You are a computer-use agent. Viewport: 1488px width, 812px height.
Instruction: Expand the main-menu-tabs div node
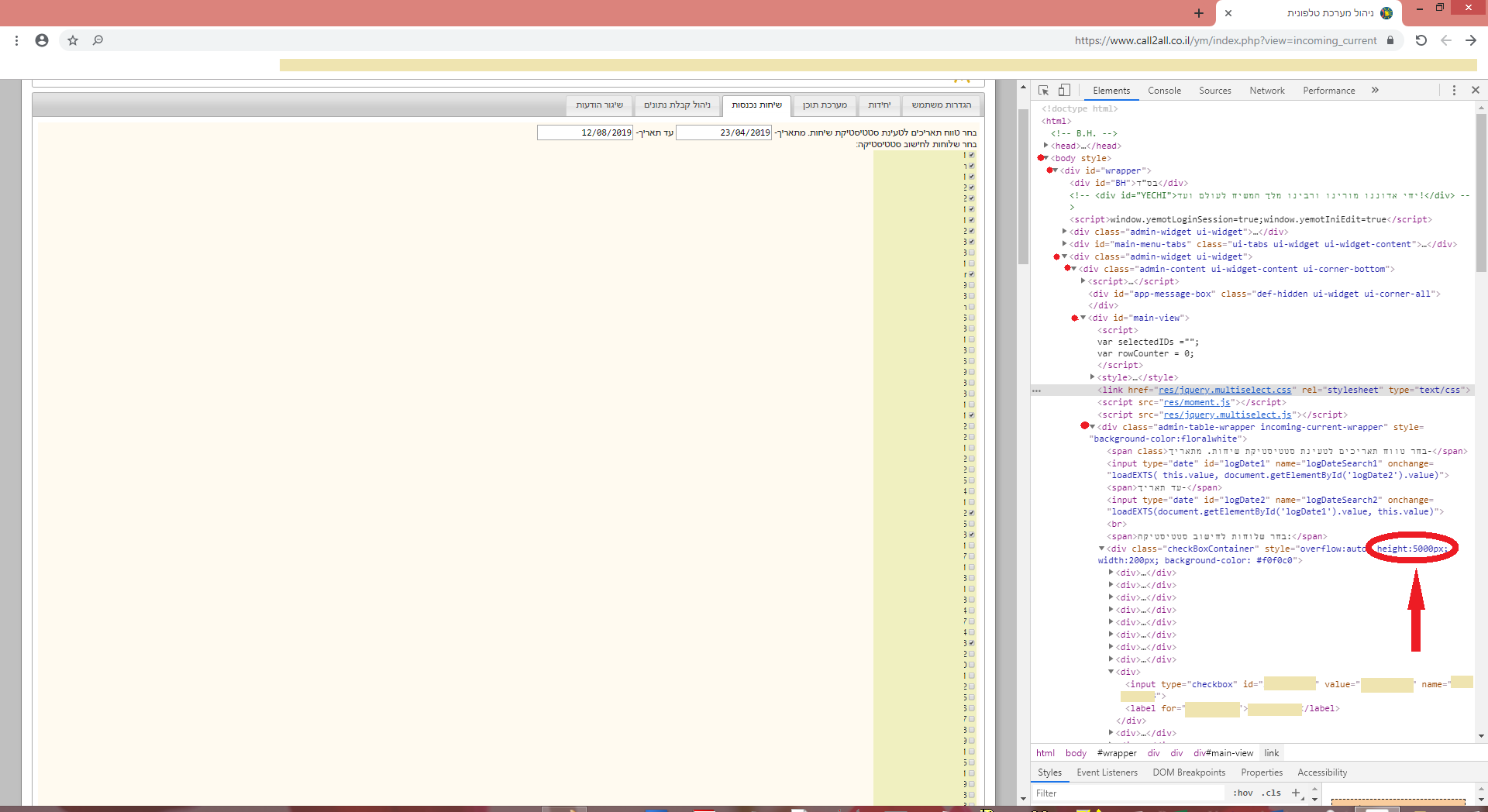click(1064, 244)
